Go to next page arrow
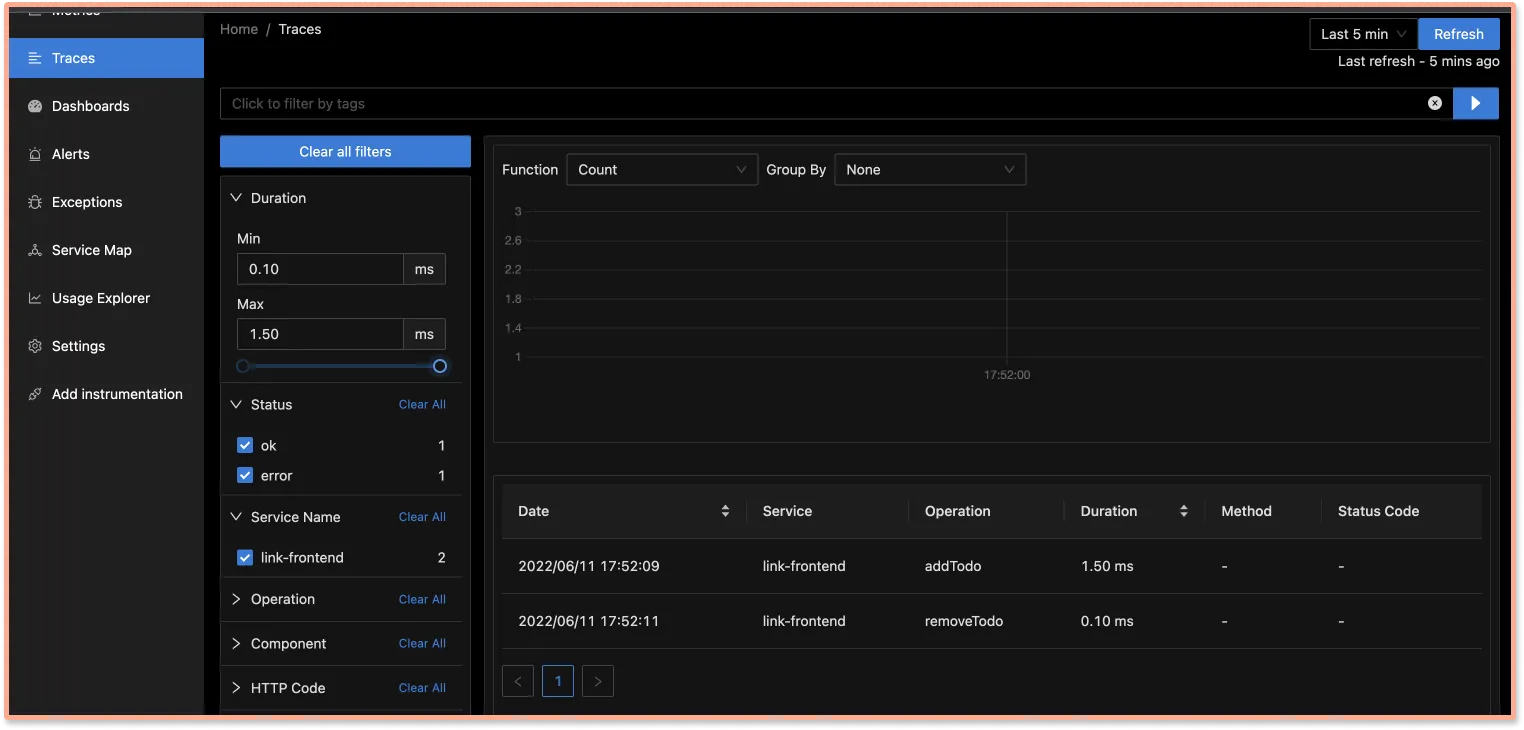Image resolution: width=1524 pixels, height=730 pixels. [598, 682]
